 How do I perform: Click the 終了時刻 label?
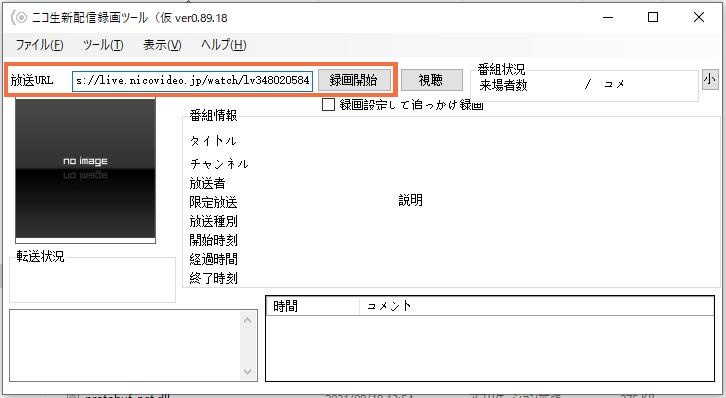213,278
